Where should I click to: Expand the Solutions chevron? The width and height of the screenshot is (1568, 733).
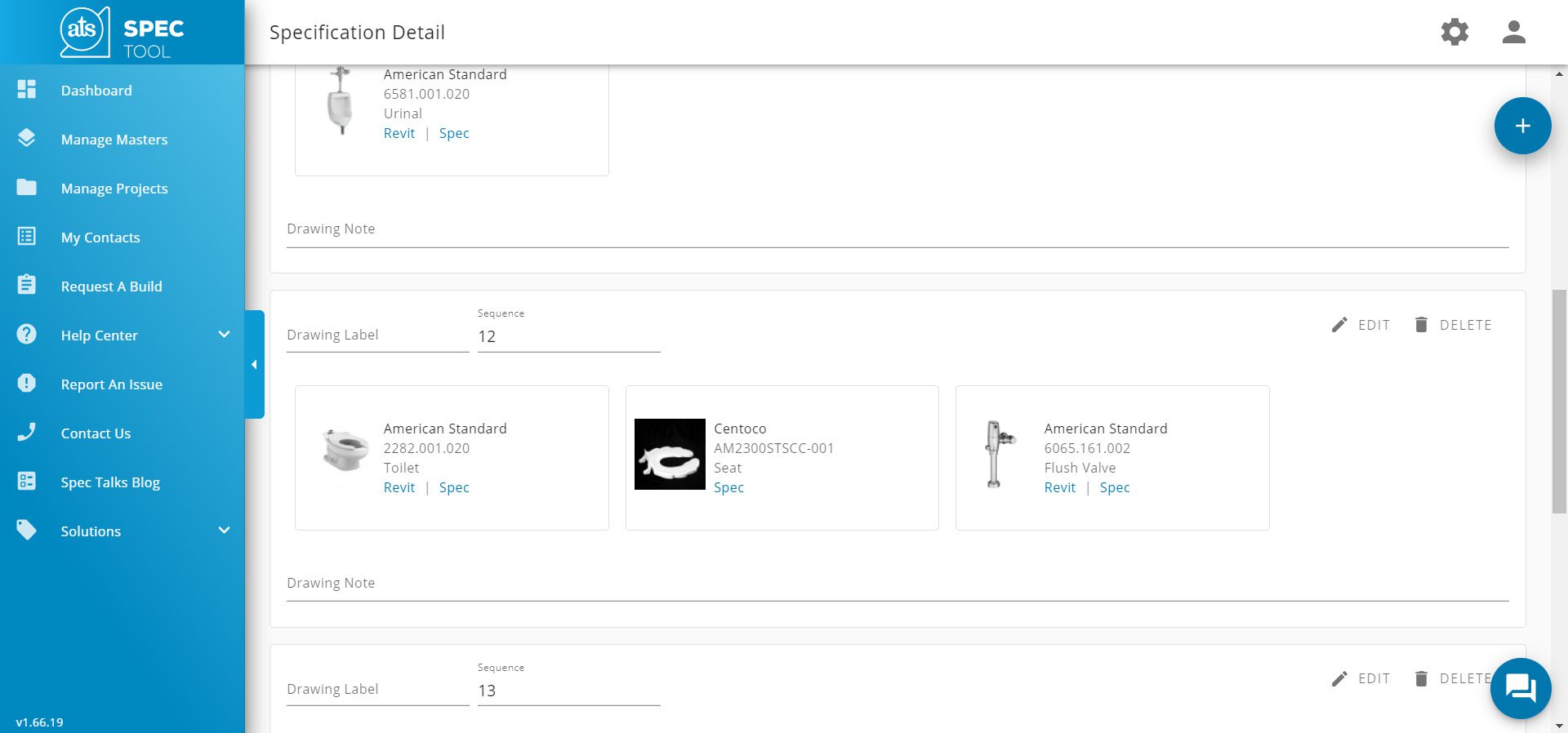click(224, 531)
